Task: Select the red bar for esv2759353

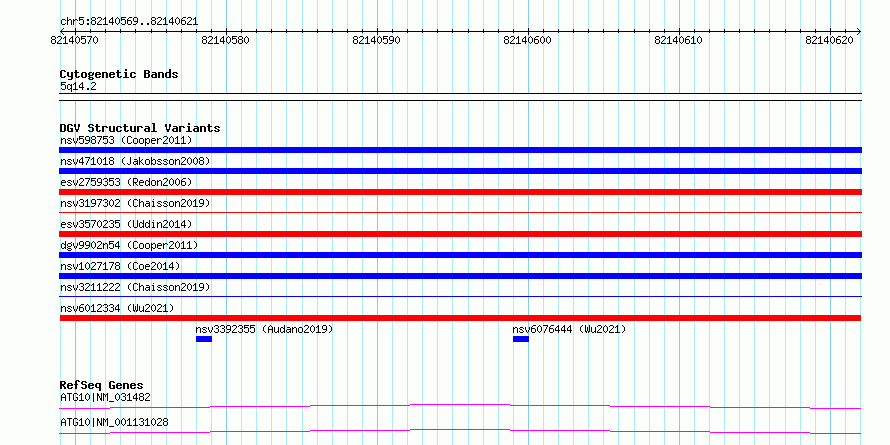Action: [460, 192]
